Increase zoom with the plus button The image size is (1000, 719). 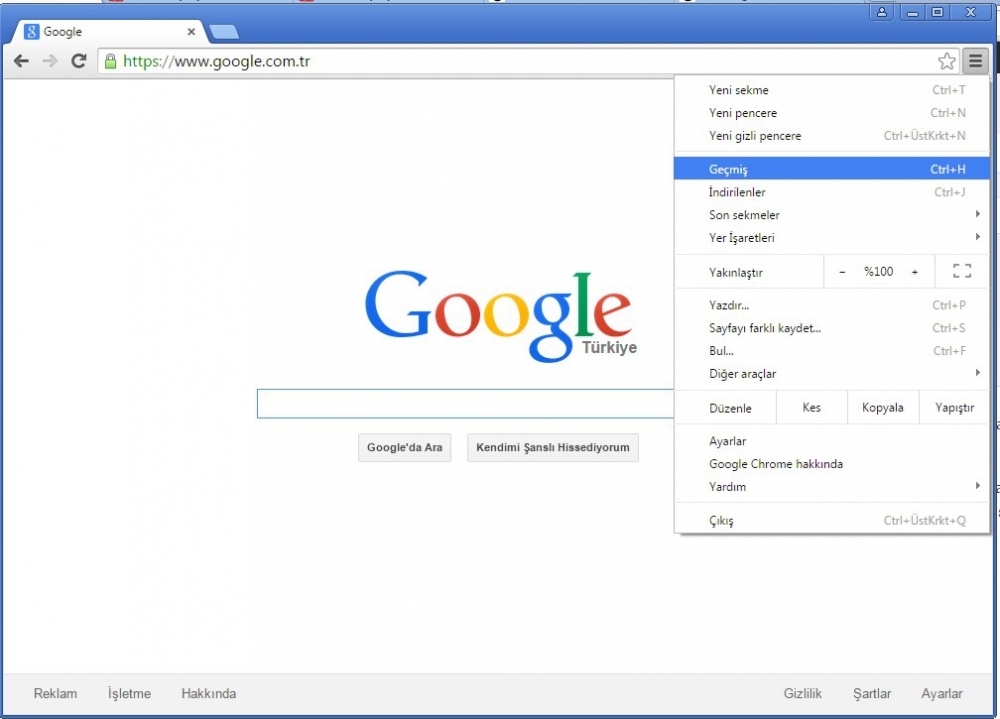(914, 272)
